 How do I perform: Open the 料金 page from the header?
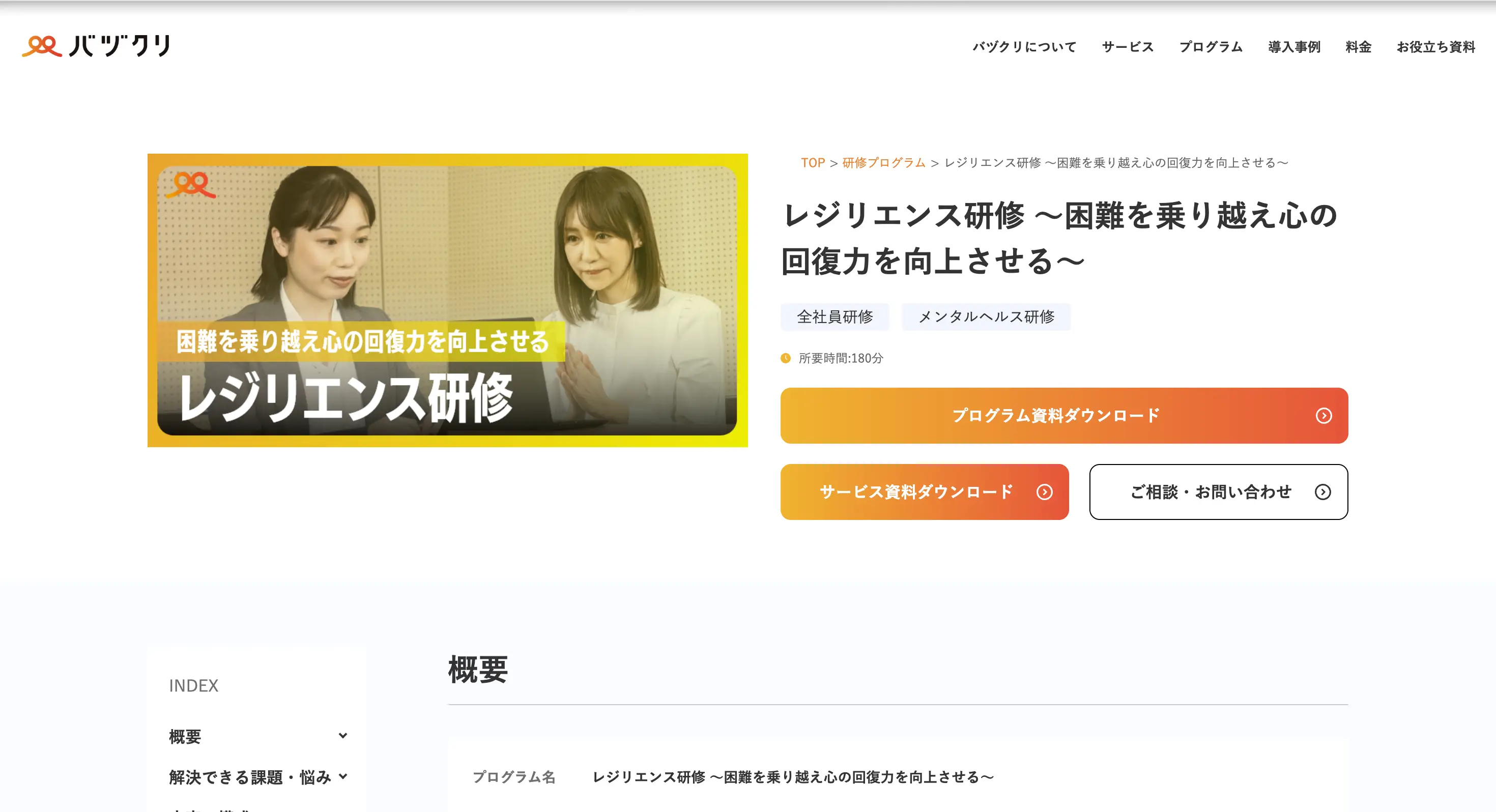click(x=1358, y=46)
